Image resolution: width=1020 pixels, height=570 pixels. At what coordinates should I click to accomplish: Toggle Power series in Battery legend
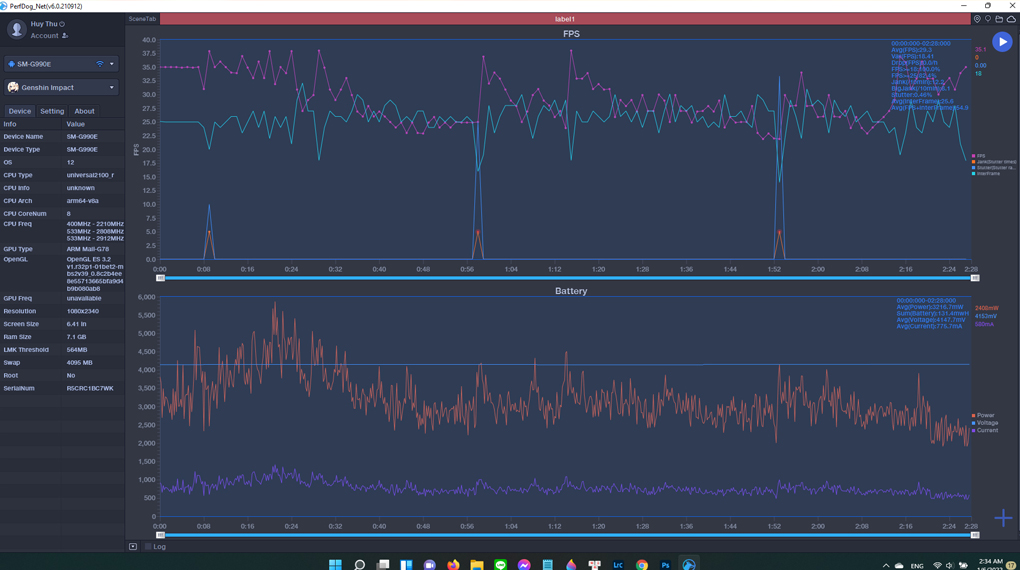(984, 415)
